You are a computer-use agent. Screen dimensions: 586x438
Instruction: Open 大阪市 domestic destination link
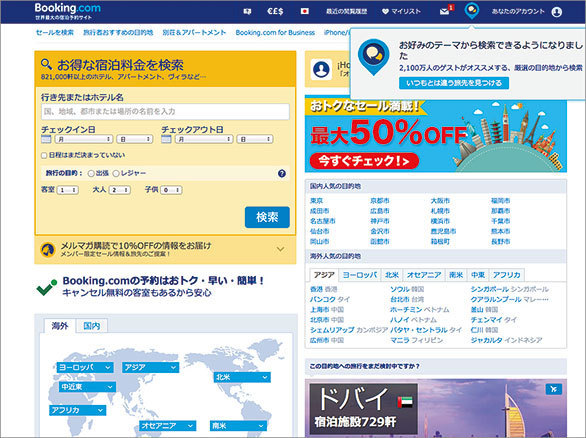(440, 201)
